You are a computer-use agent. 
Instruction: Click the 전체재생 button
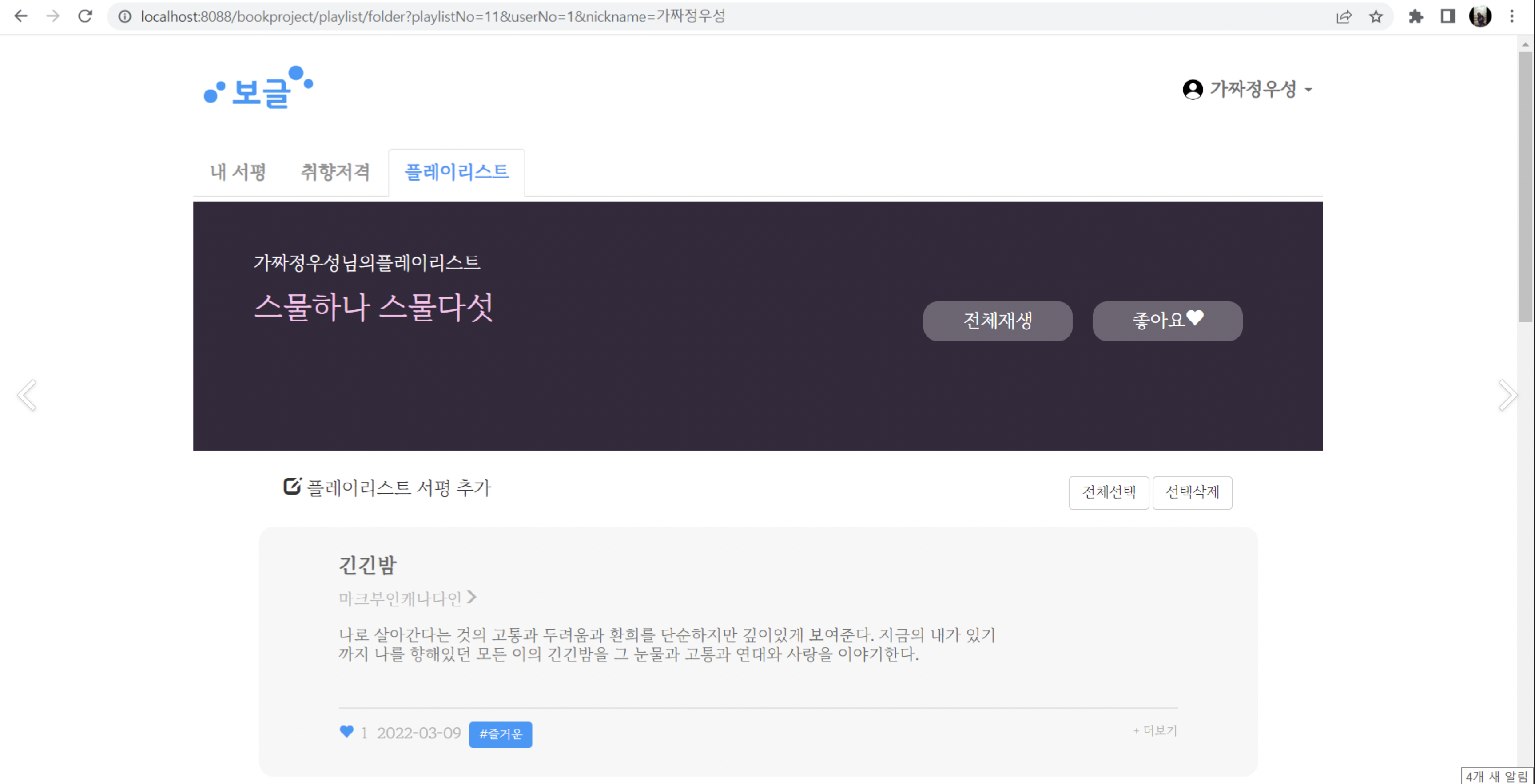(998, 321)
